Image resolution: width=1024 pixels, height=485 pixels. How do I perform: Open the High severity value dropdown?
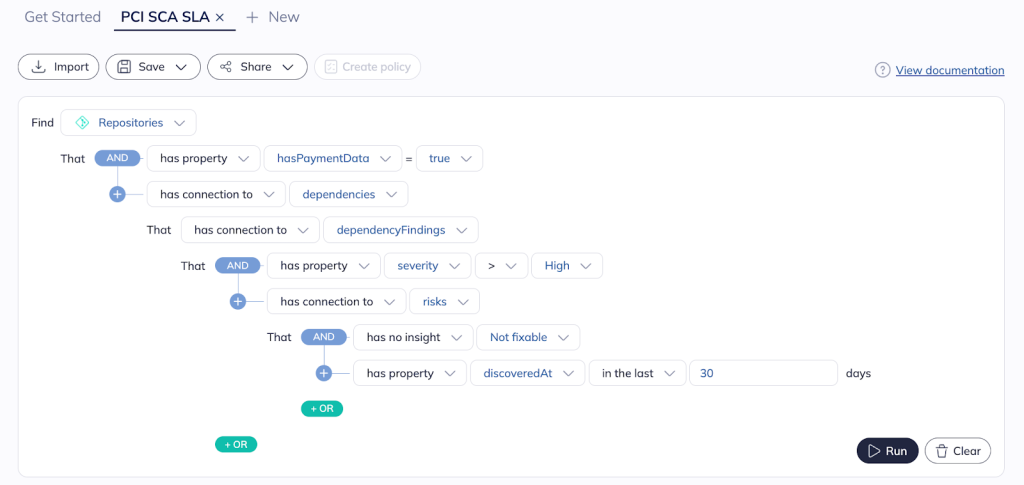(566, 266)
